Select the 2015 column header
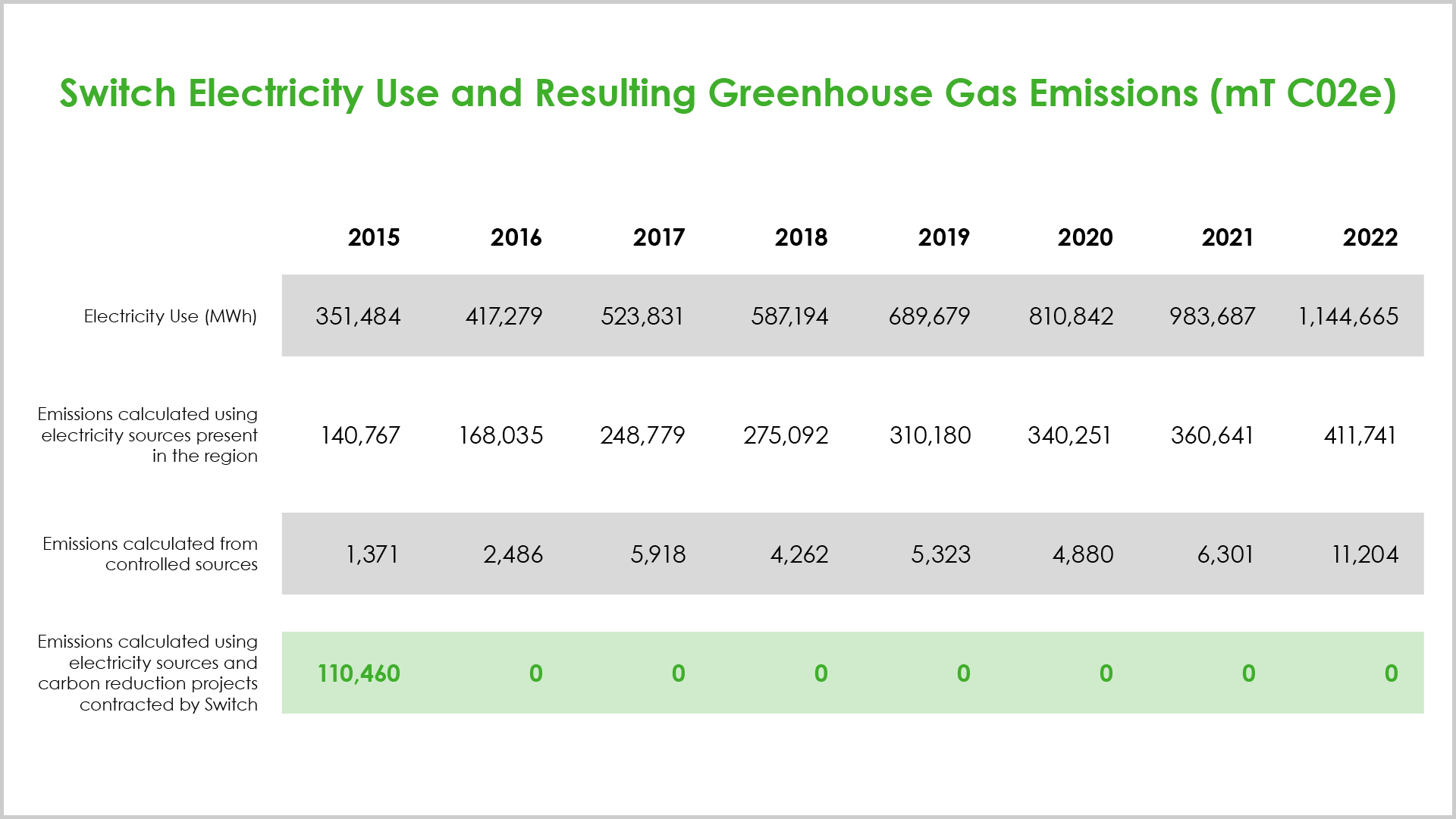 374,237
